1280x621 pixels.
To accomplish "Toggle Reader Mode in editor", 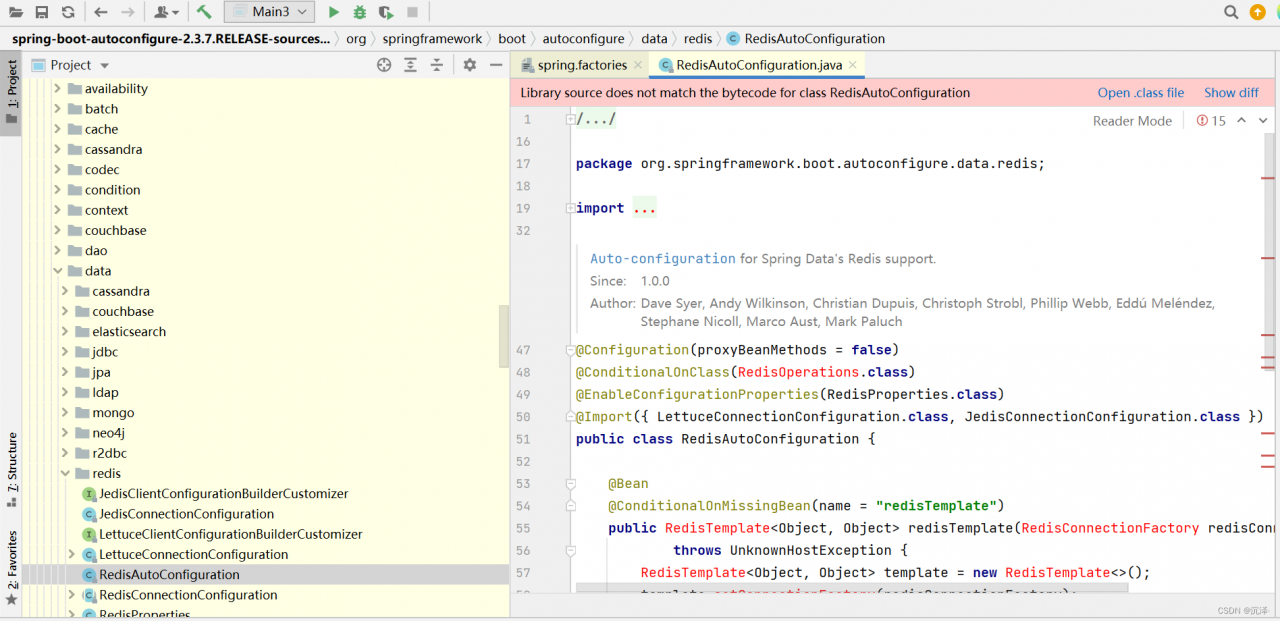I will [1132, 120].
